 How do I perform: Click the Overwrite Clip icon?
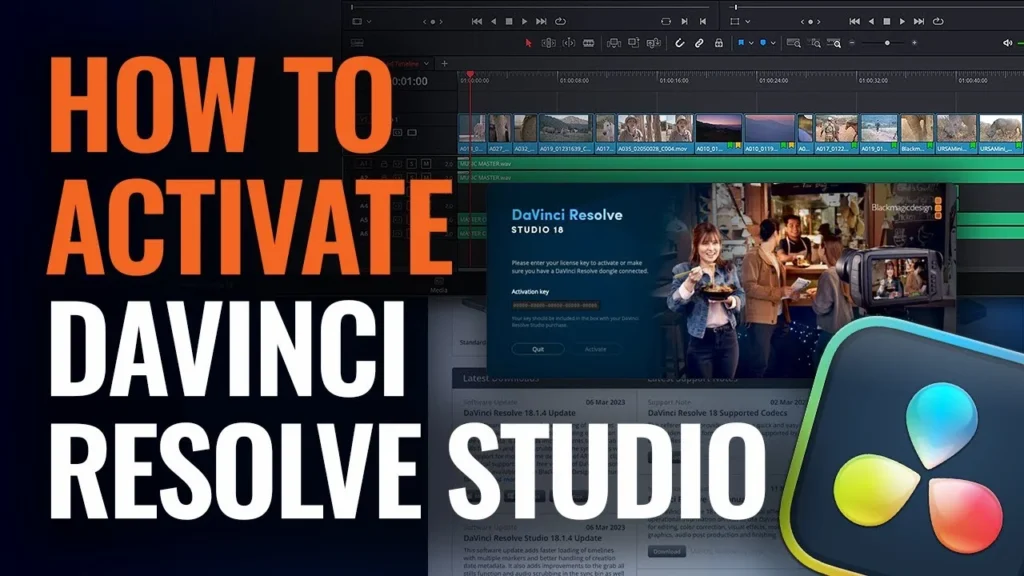click(635, 43)
